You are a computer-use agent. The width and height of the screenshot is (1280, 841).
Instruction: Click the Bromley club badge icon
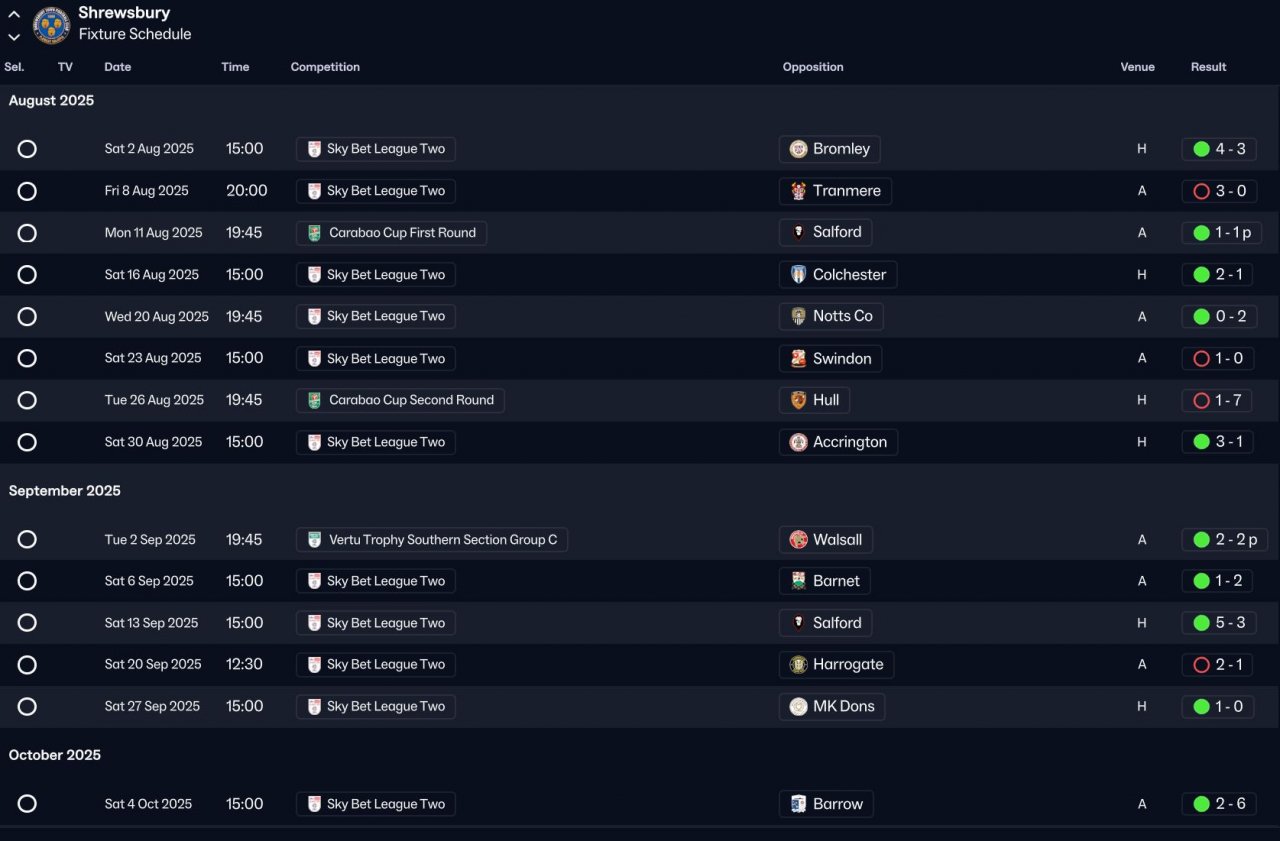(x=798, y=149)
